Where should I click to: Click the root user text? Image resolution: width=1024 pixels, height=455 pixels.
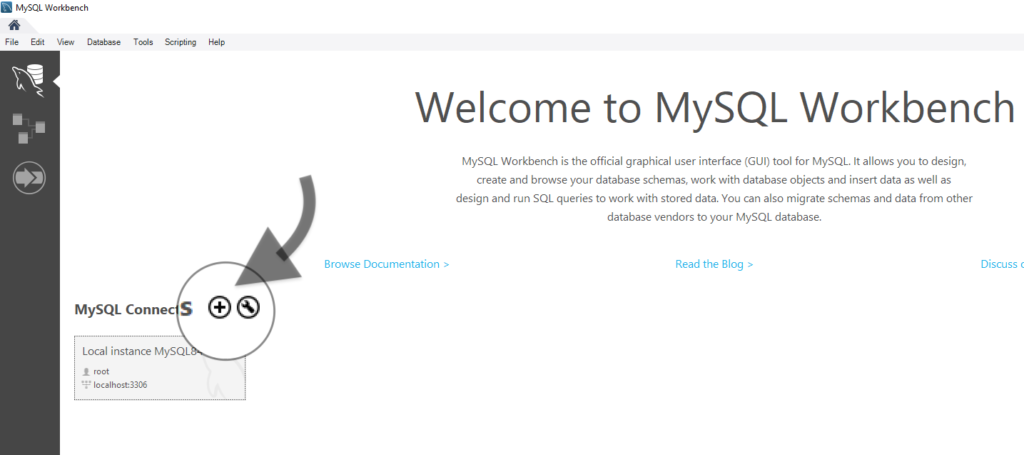tap(101, 371)
